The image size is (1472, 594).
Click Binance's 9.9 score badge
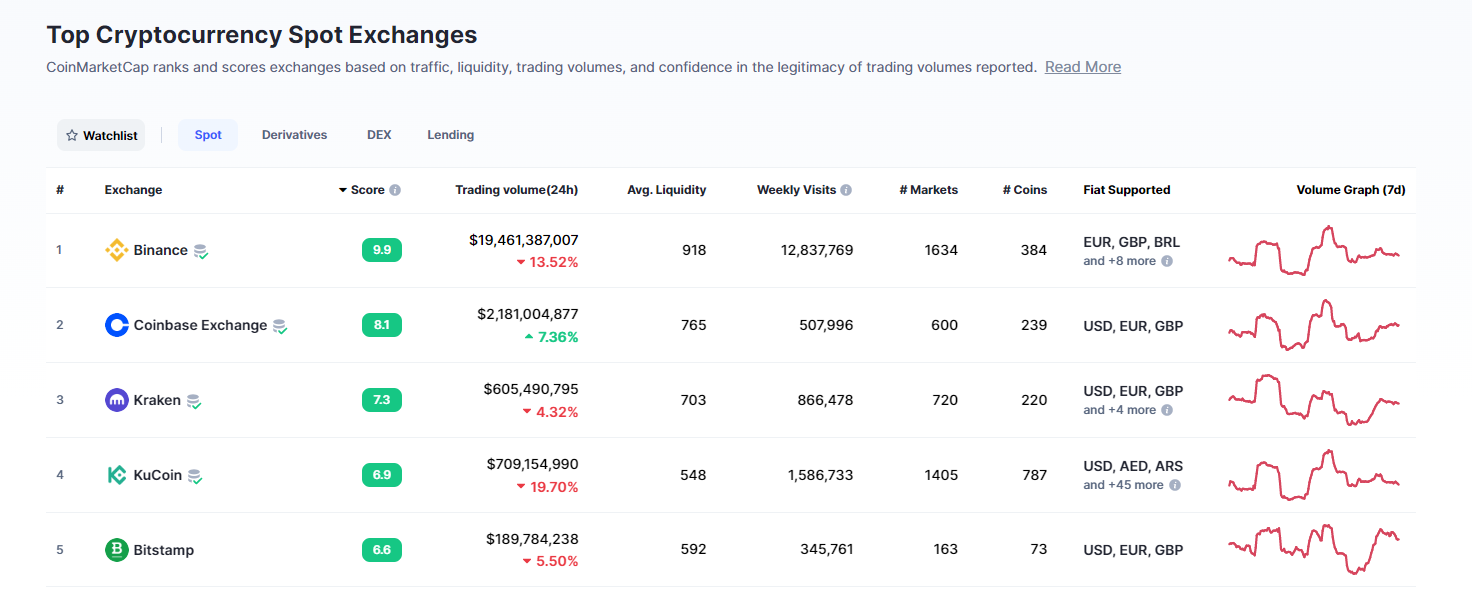(382, 250)
